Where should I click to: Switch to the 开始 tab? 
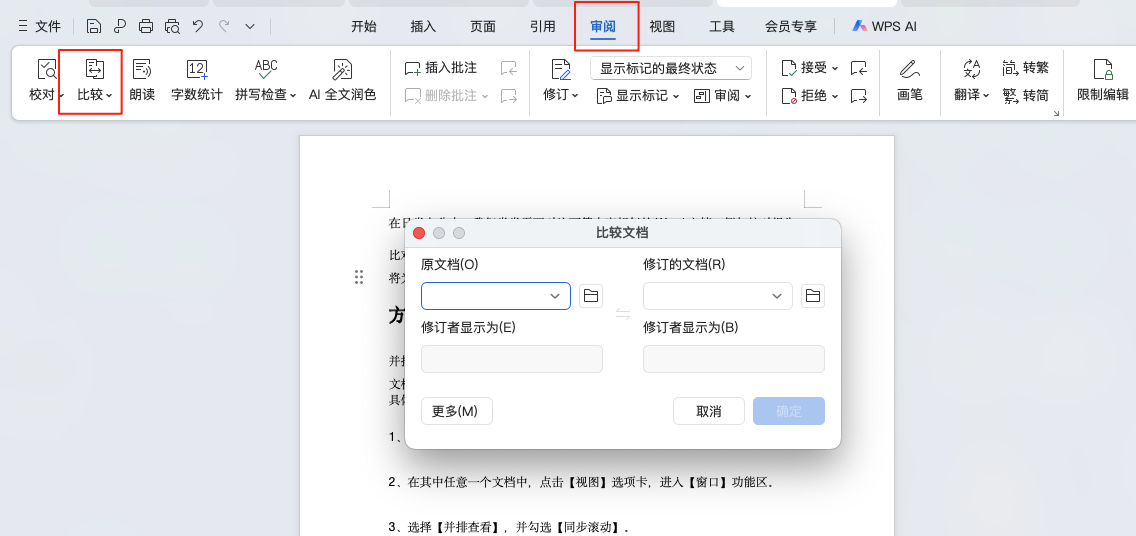(x=364, y=27)
